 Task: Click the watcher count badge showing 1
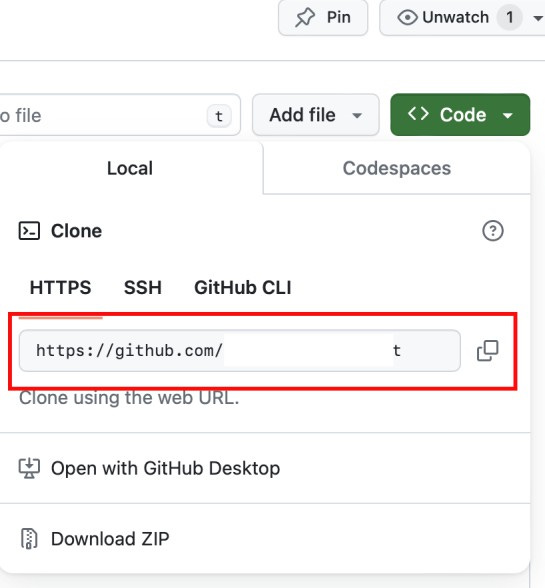(509, 17)
